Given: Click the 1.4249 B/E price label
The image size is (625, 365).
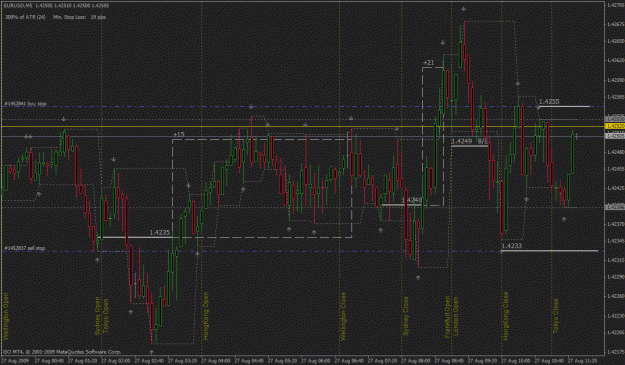Looking at the screenshot, I should [x=469, y=141].
